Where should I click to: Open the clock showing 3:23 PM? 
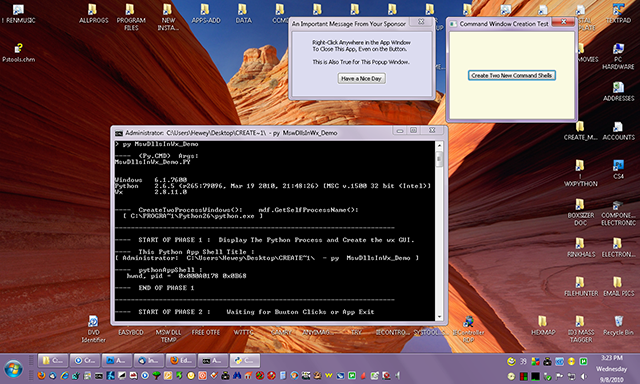point(612,358)
